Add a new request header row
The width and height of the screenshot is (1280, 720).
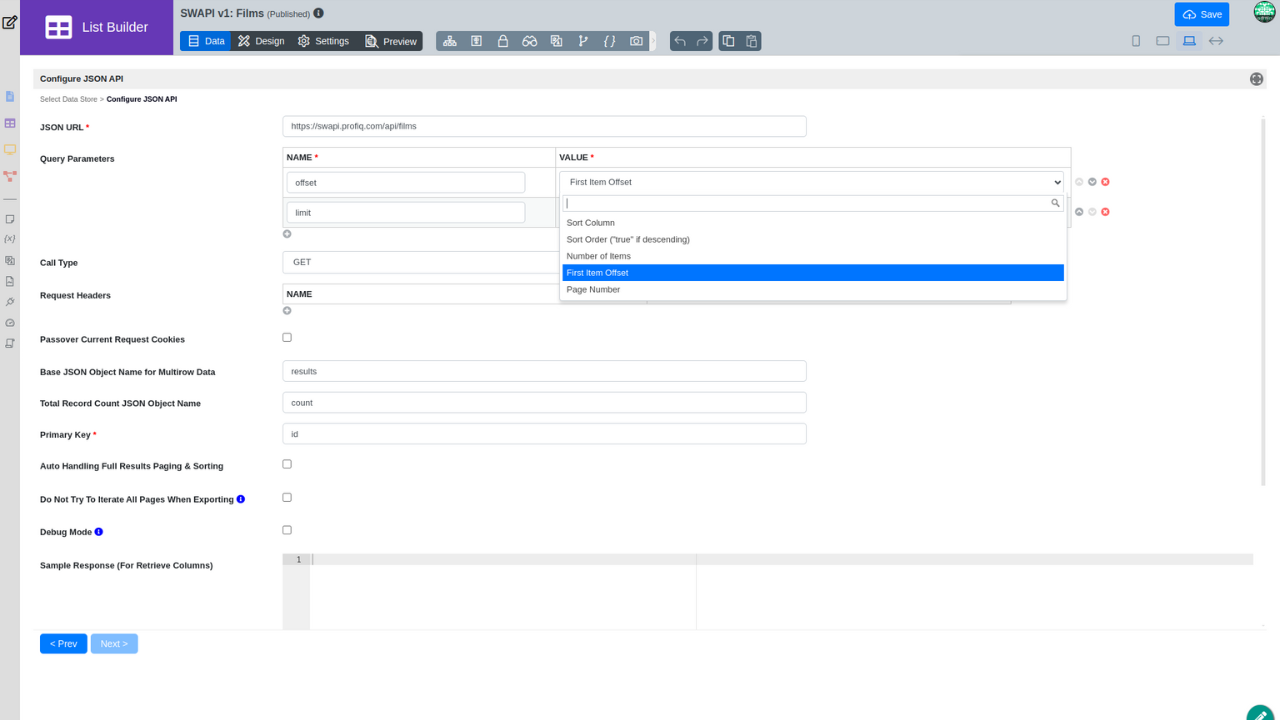[x=287, y=311]
